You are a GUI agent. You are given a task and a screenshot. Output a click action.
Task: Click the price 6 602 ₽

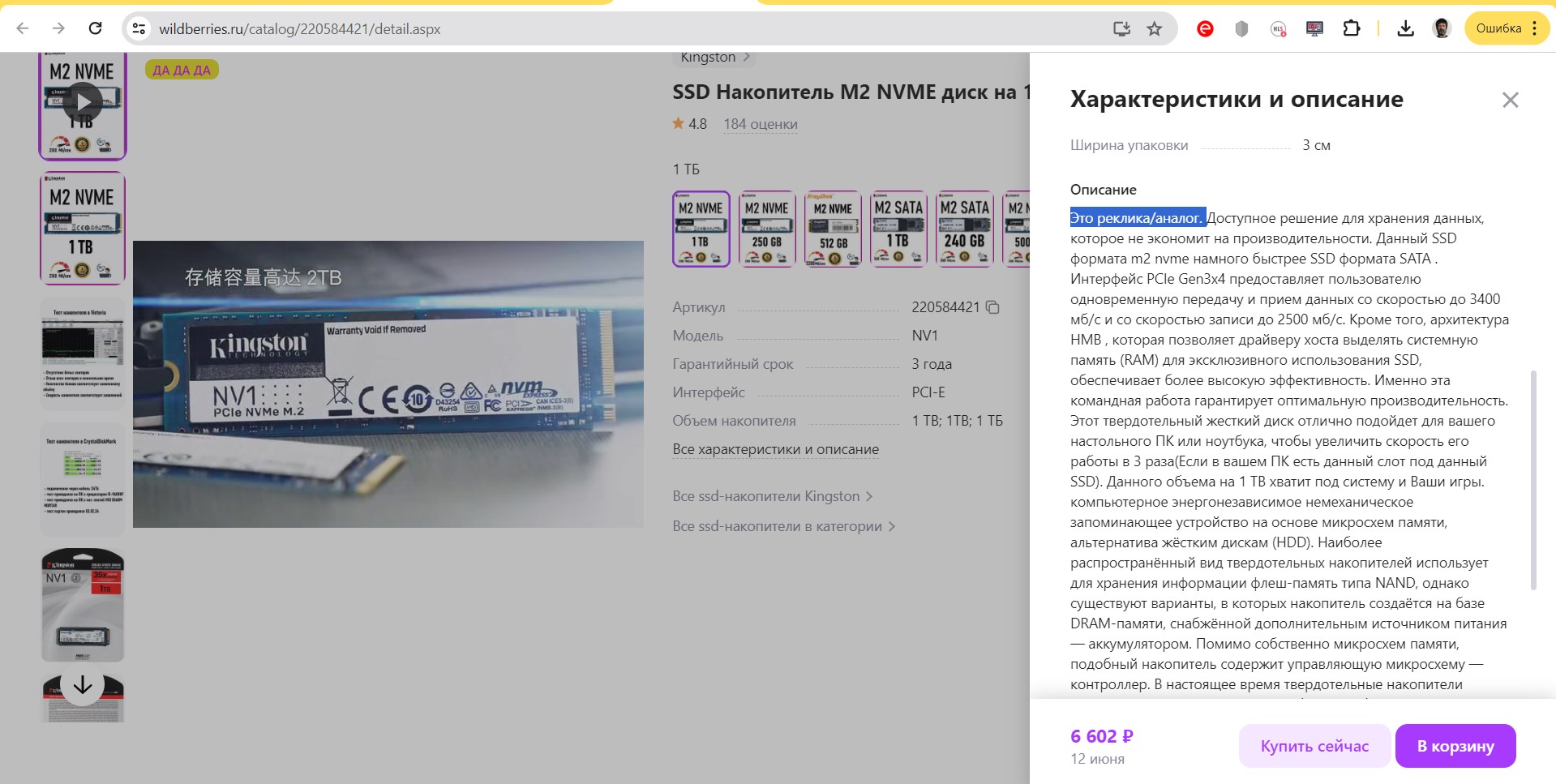[x=1102, y=736]
